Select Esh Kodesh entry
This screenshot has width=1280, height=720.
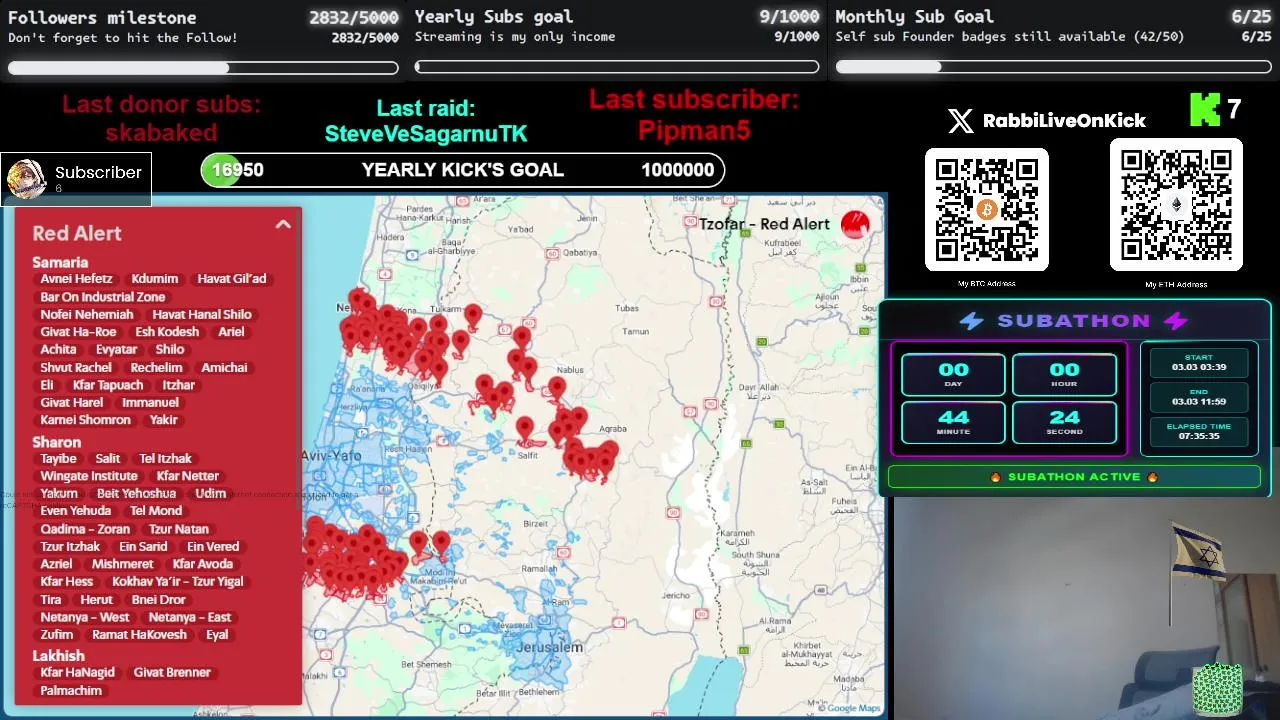point(167,332)
